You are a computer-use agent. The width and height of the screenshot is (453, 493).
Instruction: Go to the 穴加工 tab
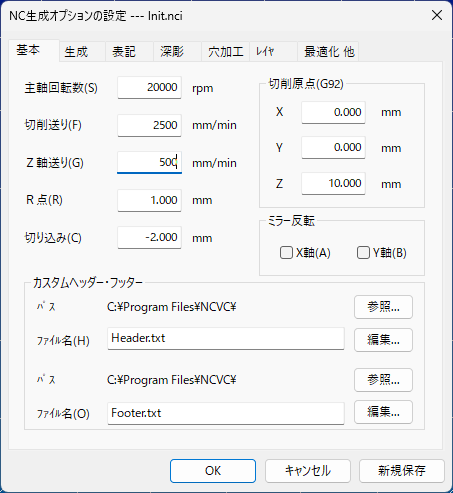(226, 52)
